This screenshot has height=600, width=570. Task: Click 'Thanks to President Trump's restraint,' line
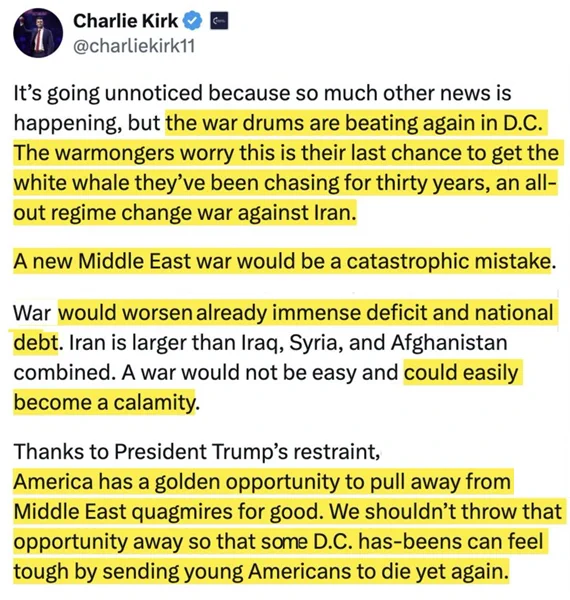click(x=197, y=451)
